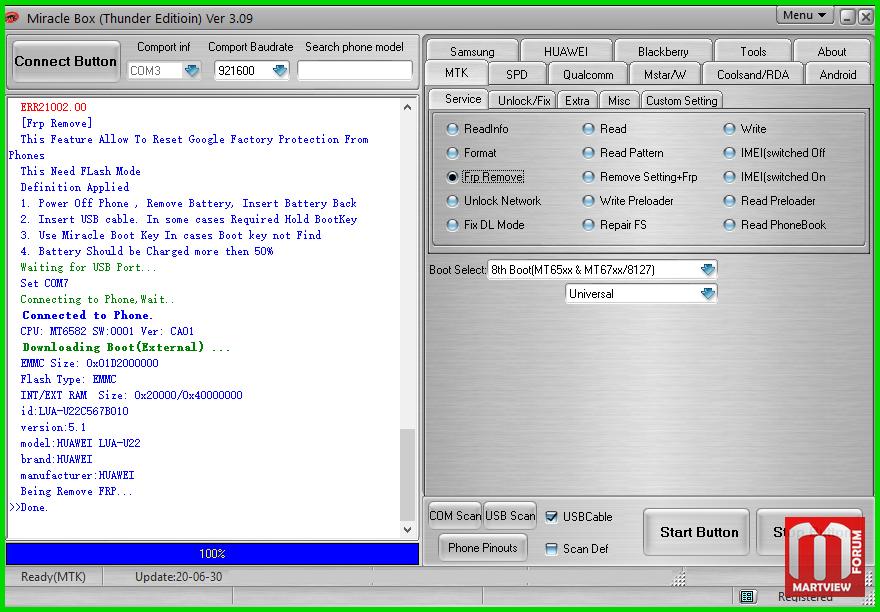Viewport: 880px width, 612px height.
Task: Click the 'CPU: MT6582 SW:0001 Ver: CA01' line
Action: point(107,331)
